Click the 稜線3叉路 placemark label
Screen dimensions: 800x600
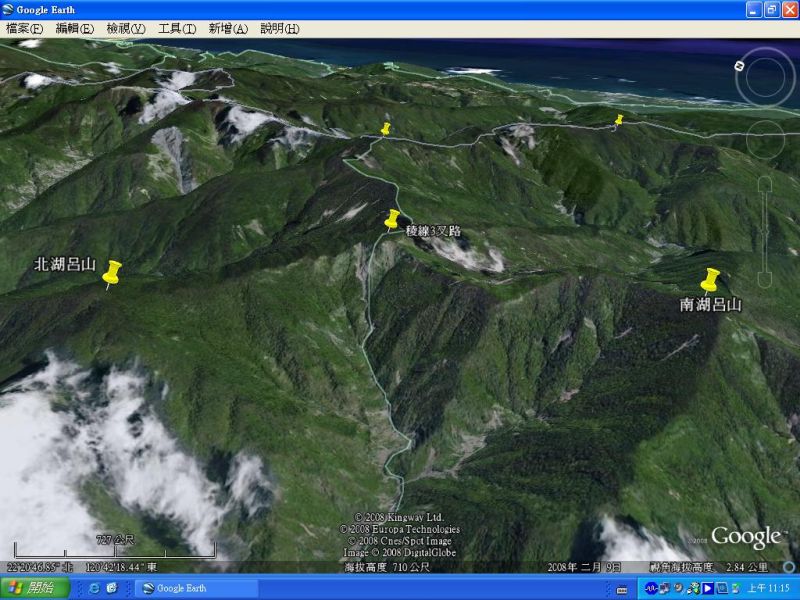pyautogui.click(x=433, y=231)
